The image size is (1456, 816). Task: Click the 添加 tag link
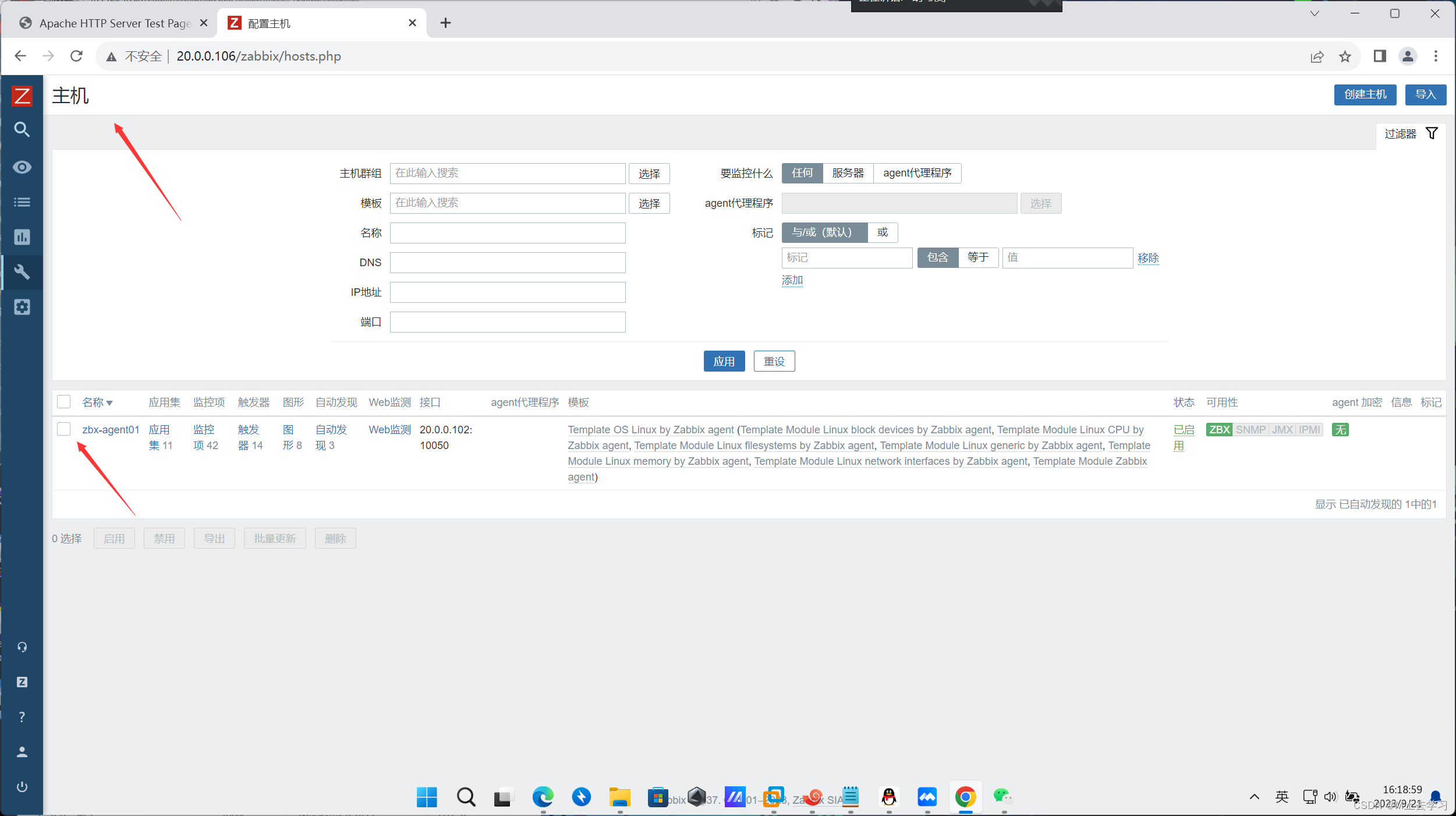click(792, 280)
